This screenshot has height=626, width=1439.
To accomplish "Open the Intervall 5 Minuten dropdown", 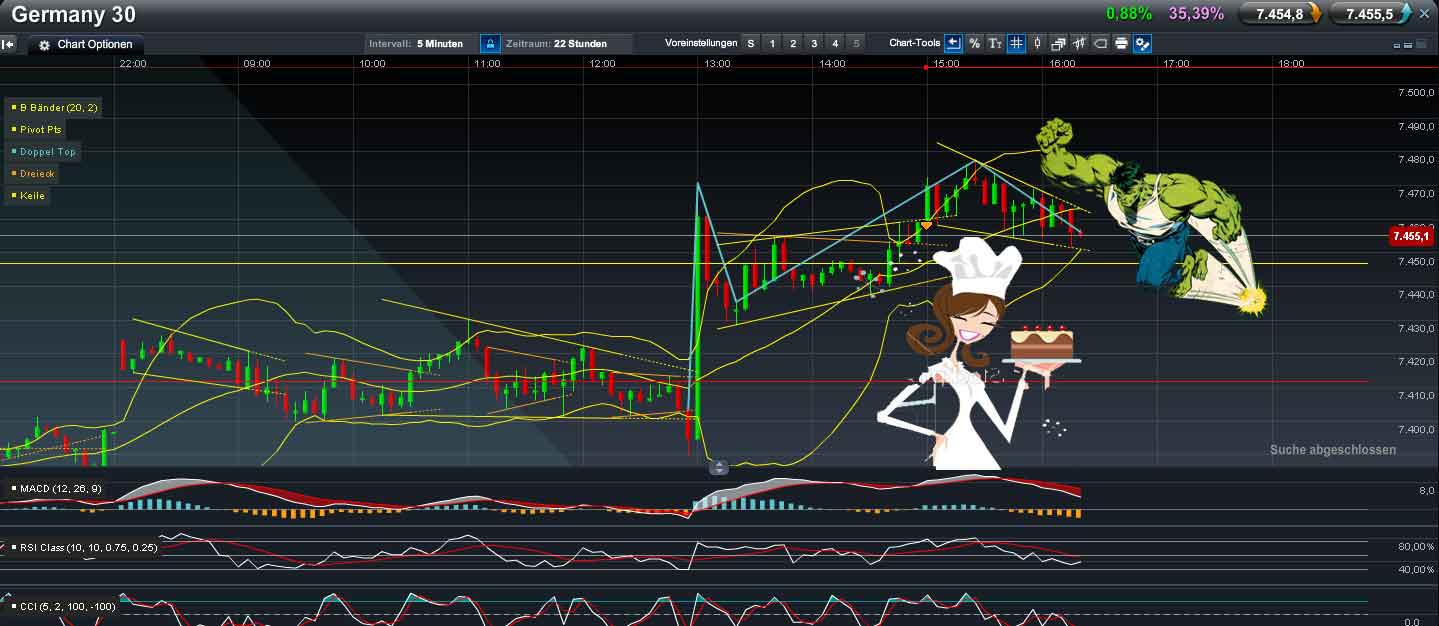I will 420,44.
